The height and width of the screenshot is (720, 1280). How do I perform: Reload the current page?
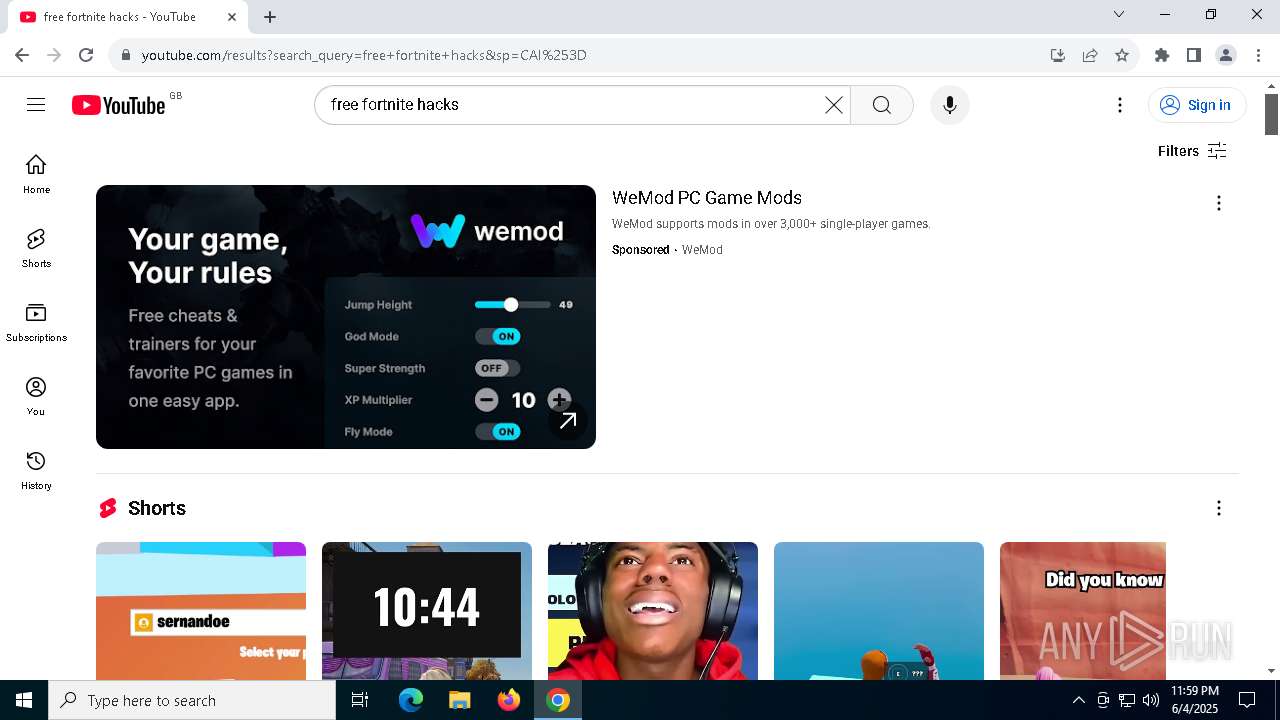86,55
